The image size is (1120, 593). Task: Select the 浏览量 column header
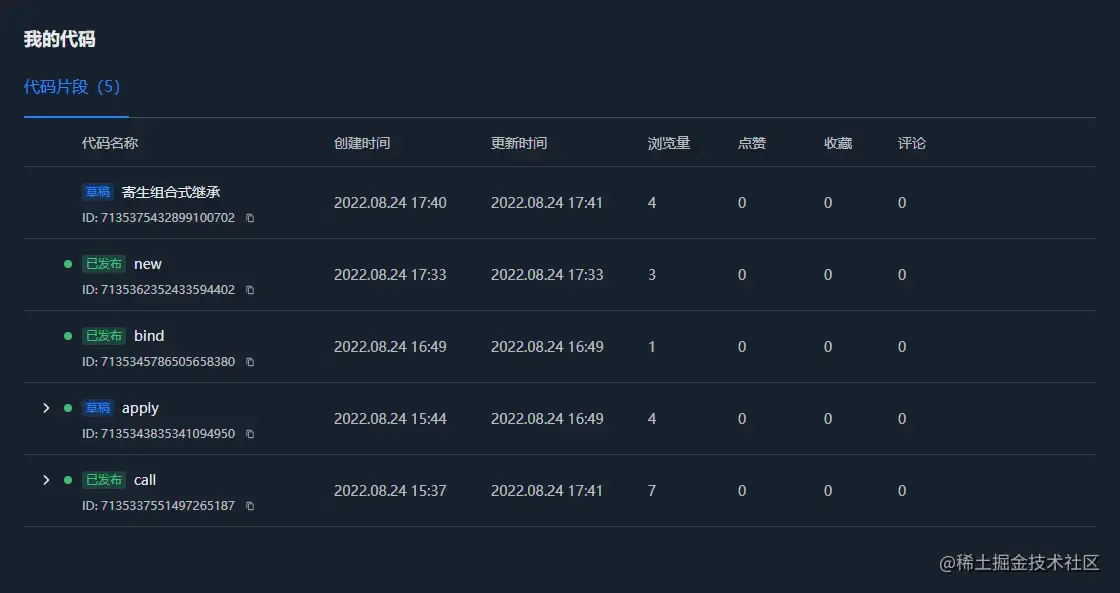pos(667,142)
